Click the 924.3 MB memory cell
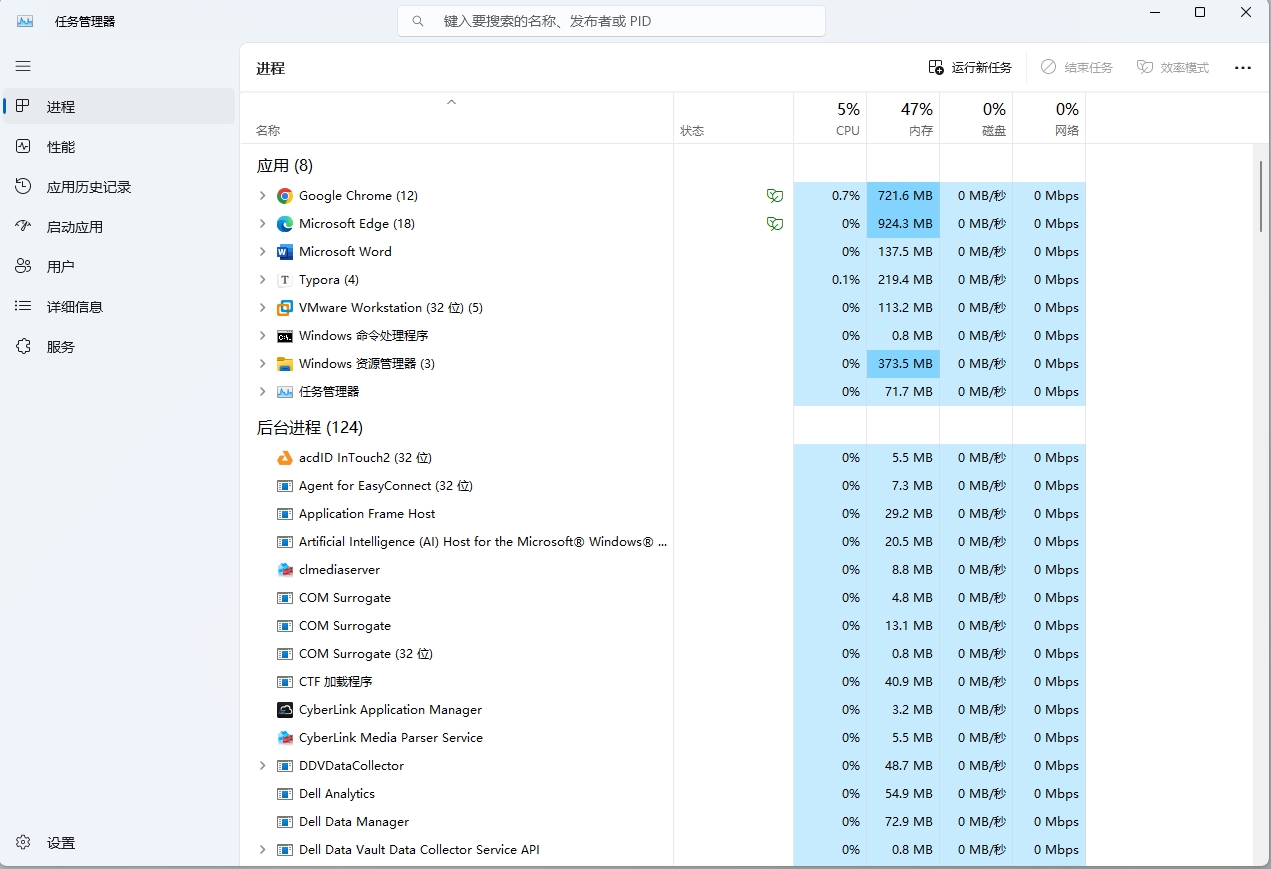Viewport: 1271px width, 869px height. 903,224
